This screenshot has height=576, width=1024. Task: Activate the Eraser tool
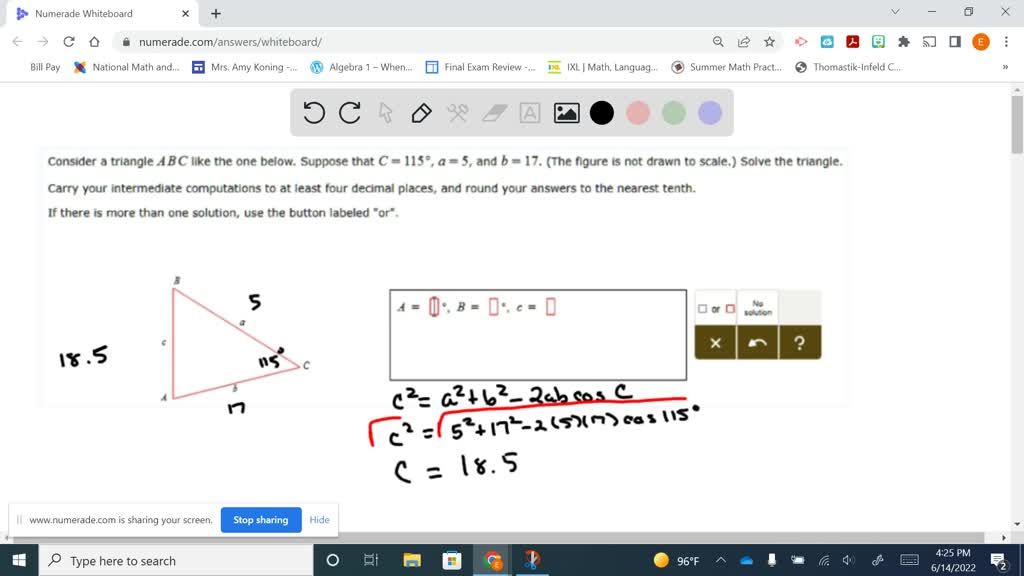(492, 112)
